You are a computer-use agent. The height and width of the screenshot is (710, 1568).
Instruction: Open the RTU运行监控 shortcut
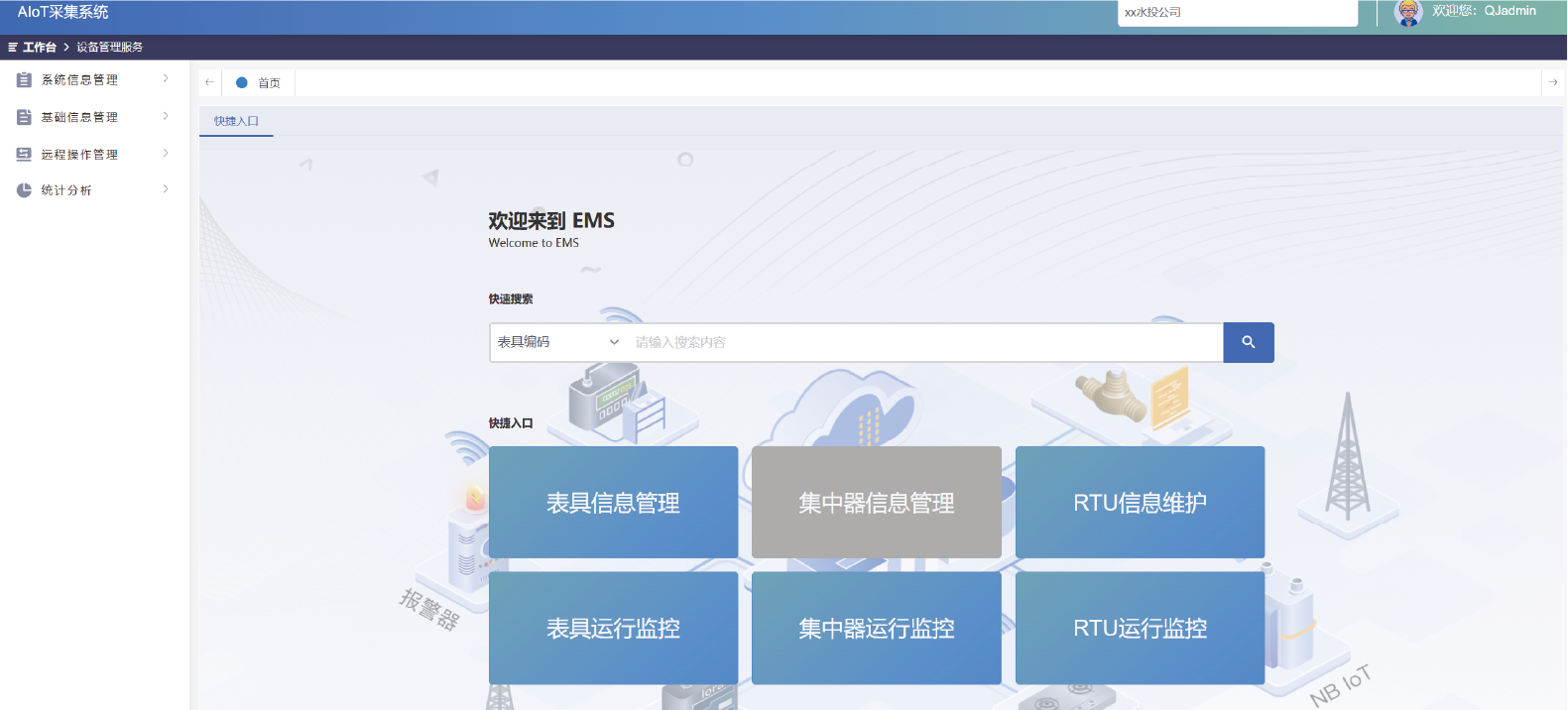[x=1140, y=628]
